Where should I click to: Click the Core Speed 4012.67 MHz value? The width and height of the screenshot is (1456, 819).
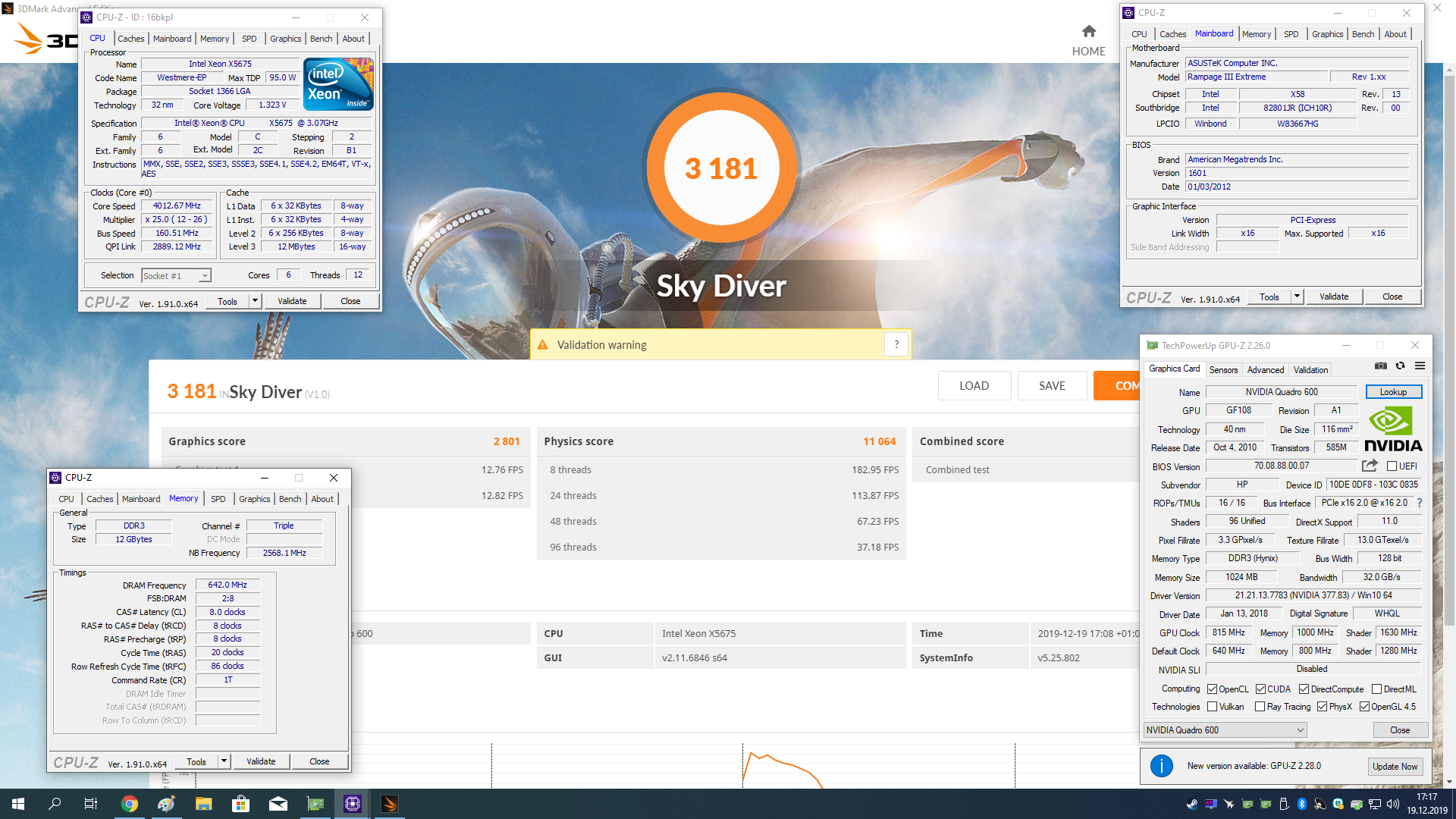[x=177, y=206]
